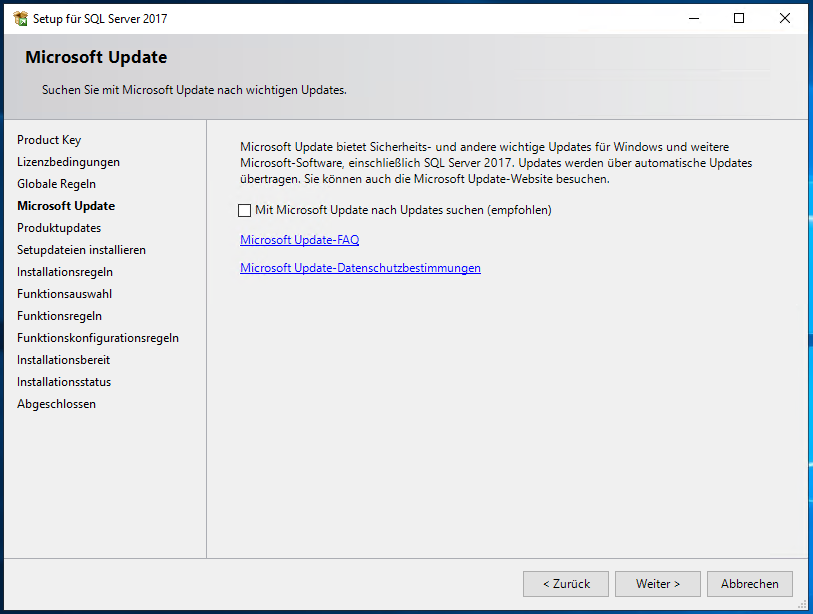This screenshot has height=614, width=813.
Task: Select Funktionsregeln step in sidebar
Action: coord(59,316)
